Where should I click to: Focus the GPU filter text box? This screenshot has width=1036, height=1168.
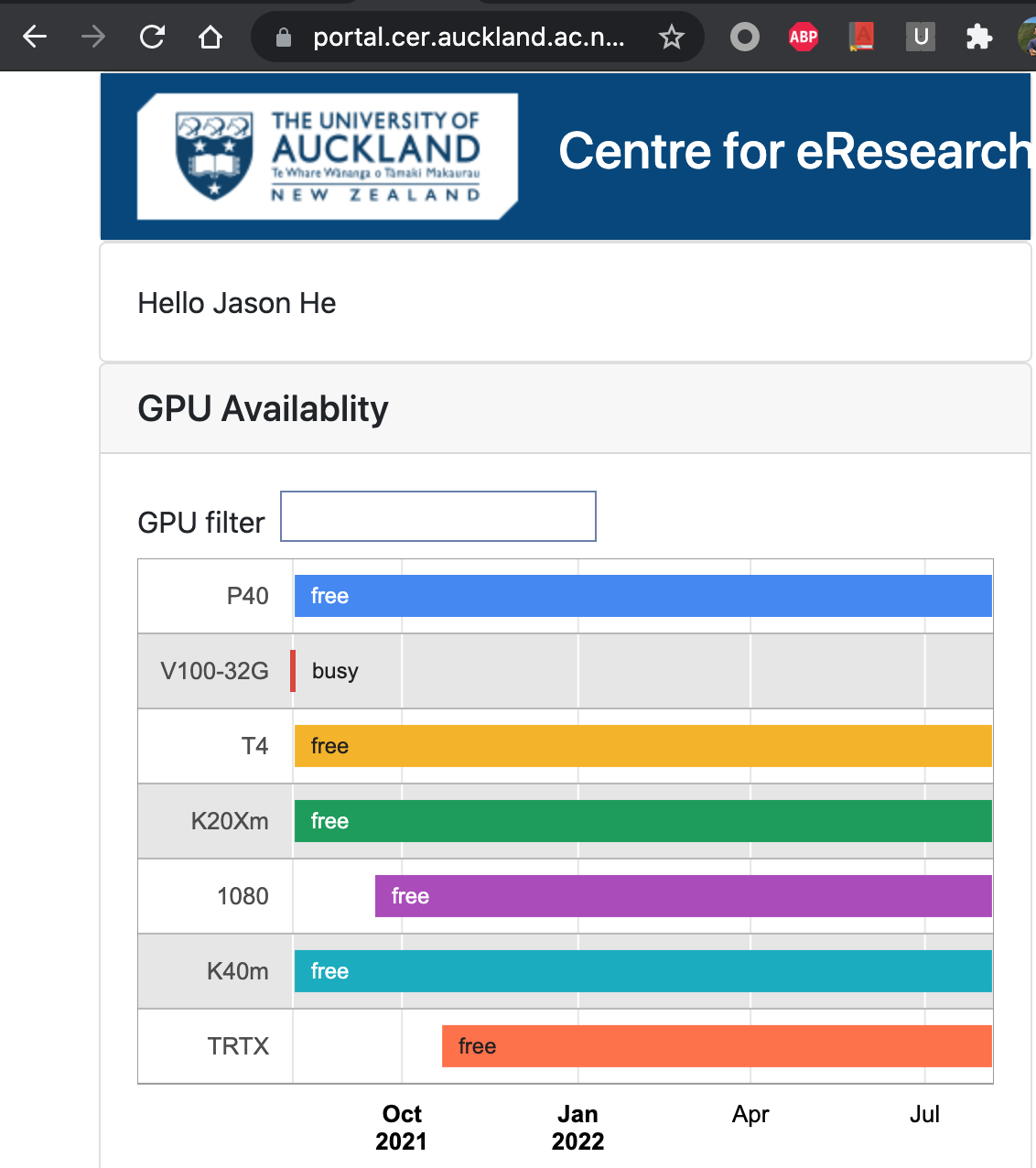point(438,516)
